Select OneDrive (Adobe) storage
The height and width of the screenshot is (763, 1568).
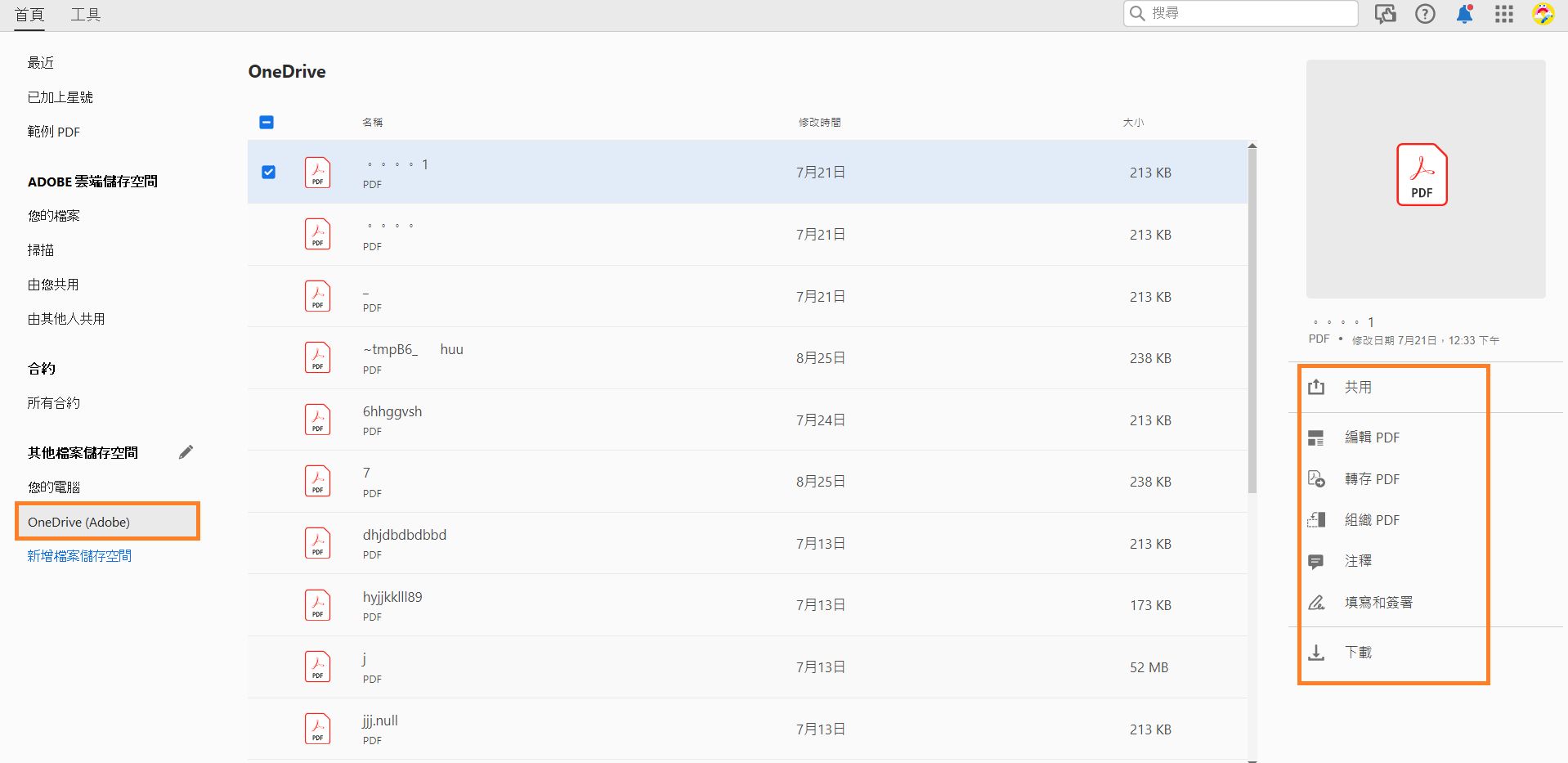coord(107,522)
